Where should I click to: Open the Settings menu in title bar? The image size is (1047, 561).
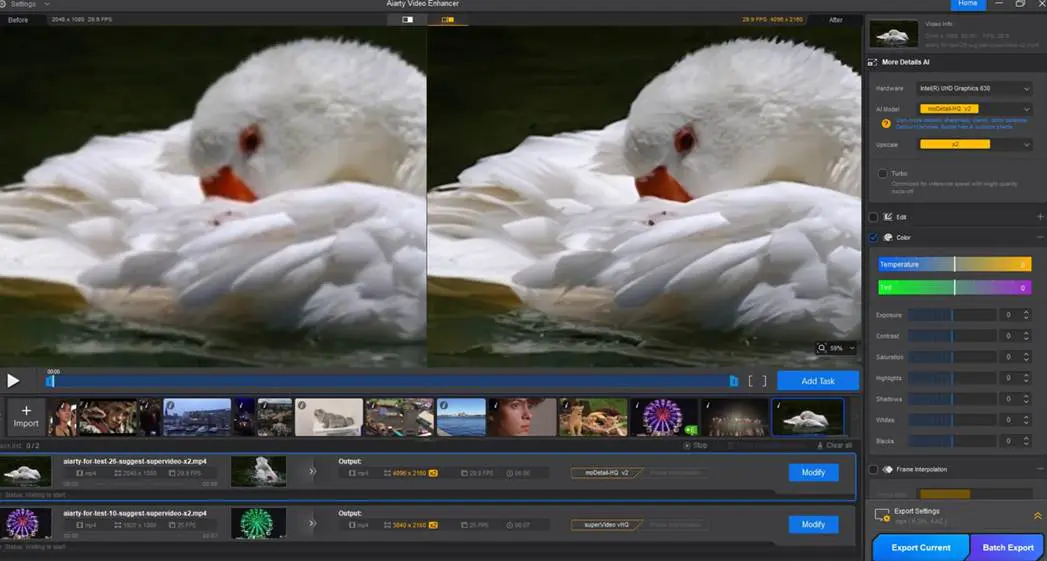tap(27, 4)
